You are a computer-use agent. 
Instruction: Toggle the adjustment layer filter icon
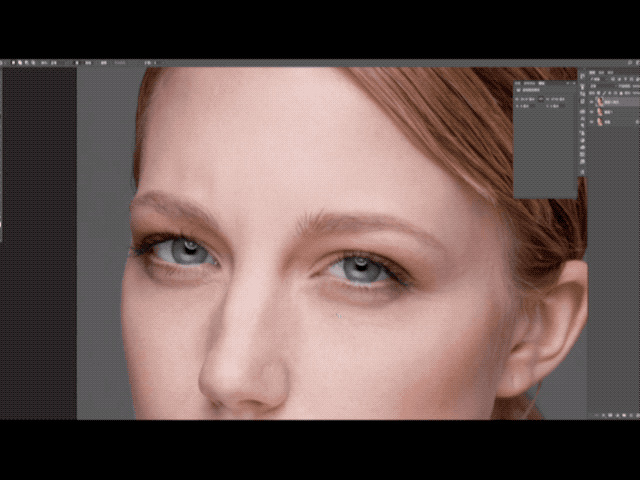pos(620,79)
